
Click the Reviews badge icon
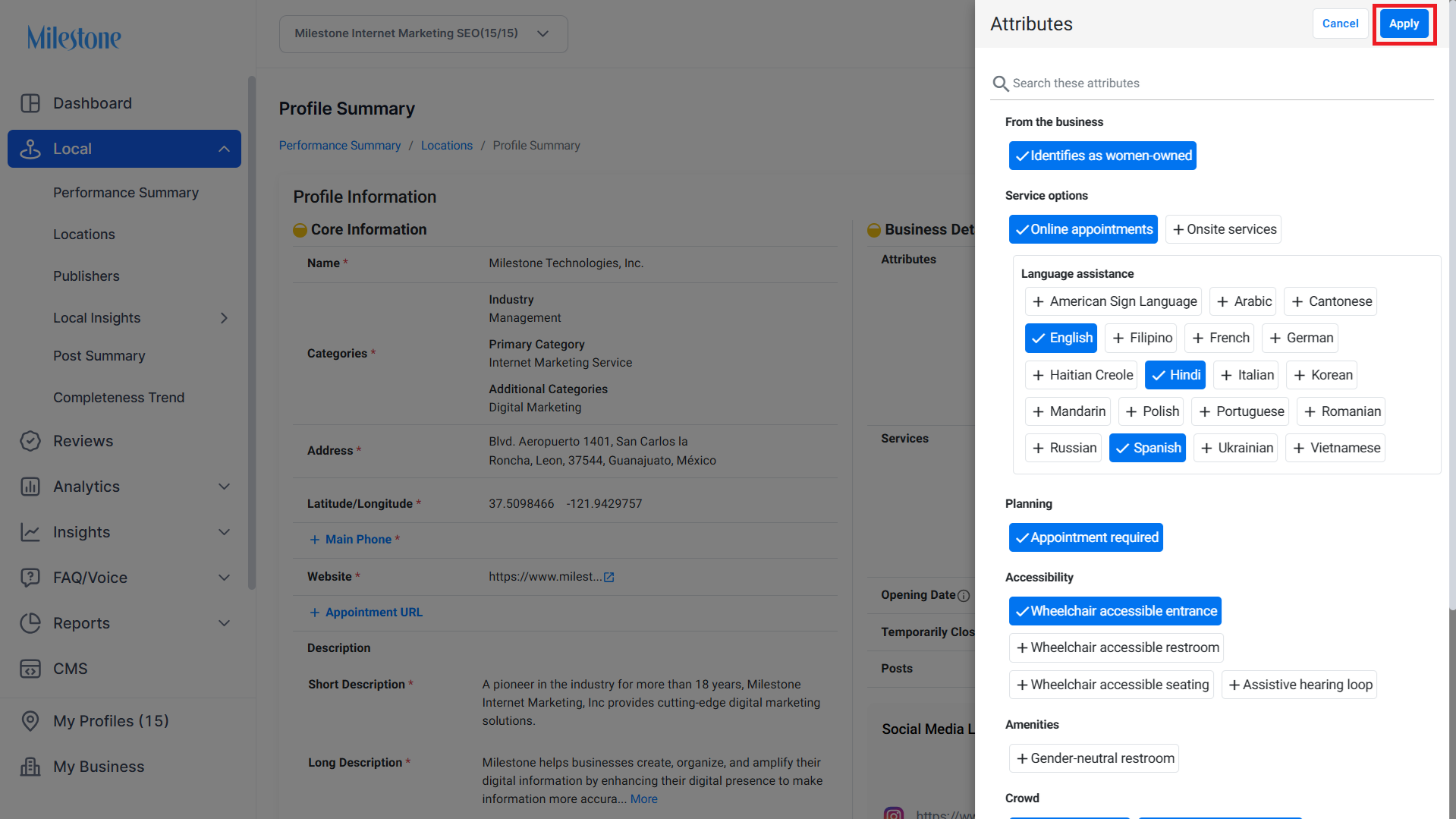30,441
